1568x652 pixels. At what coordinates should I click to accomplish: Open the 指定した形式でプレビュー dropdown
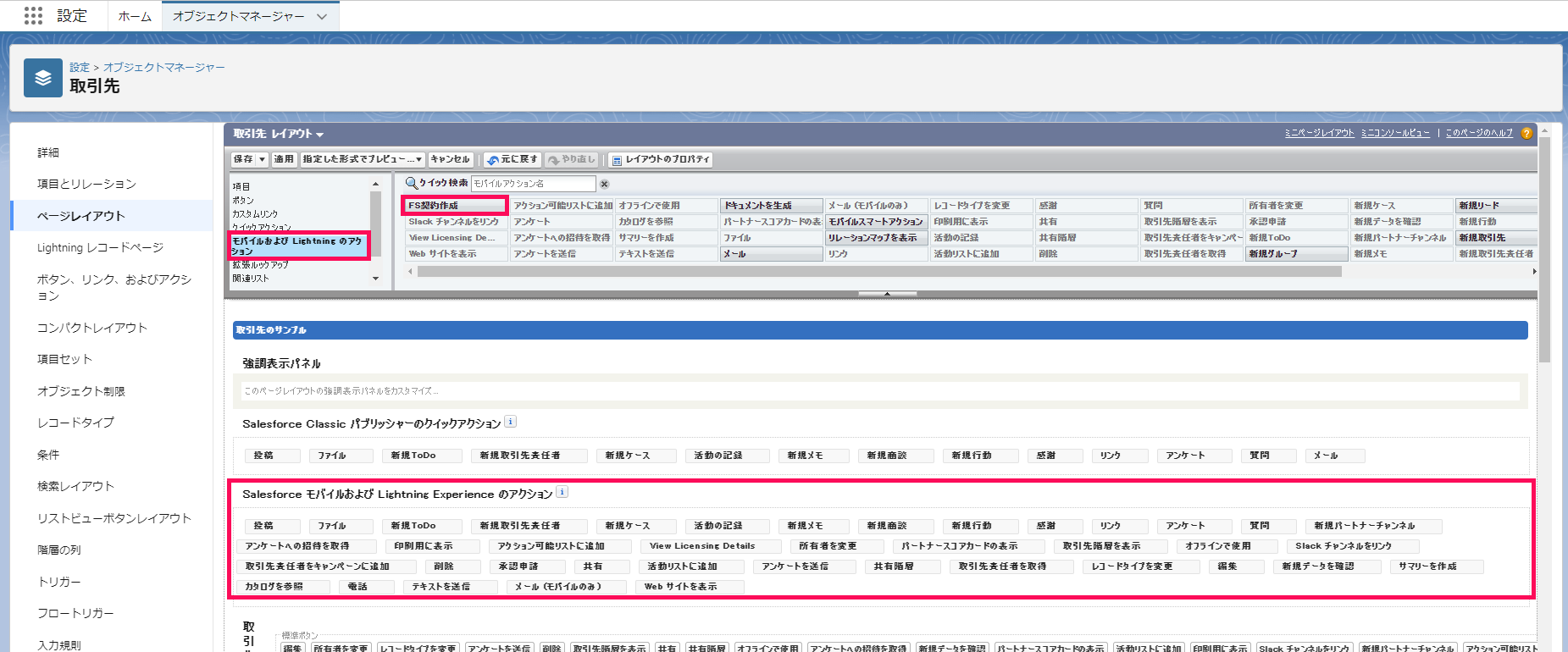pos(363,159)
